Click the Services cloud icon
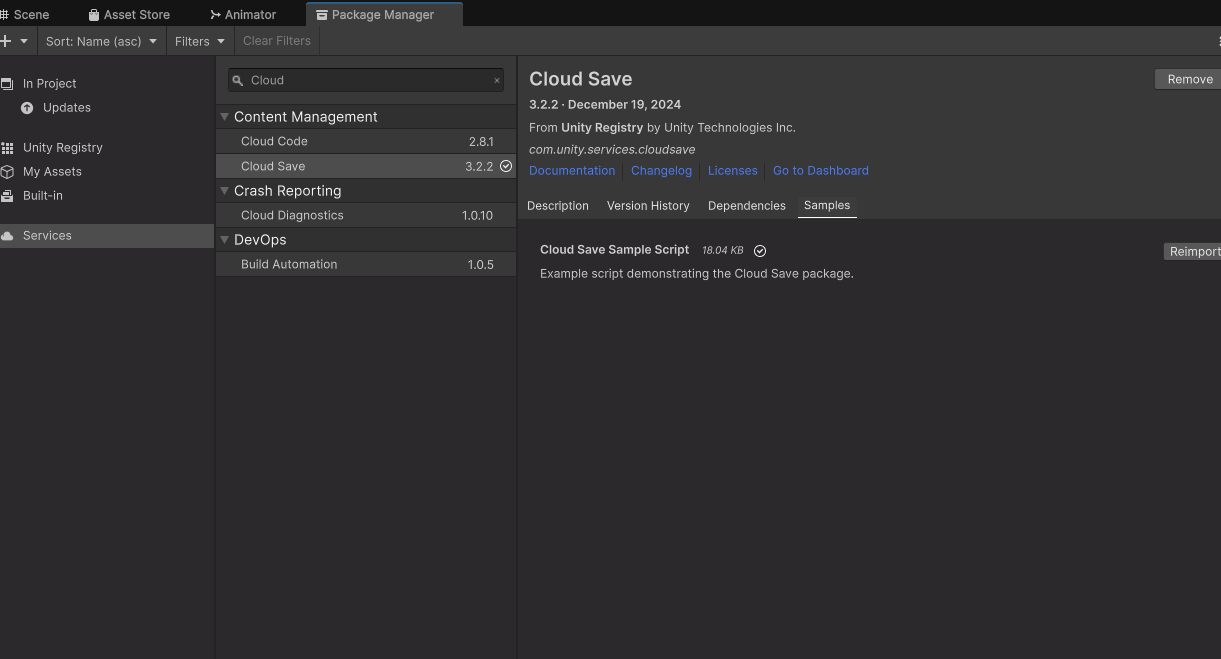 click(7, 236)
